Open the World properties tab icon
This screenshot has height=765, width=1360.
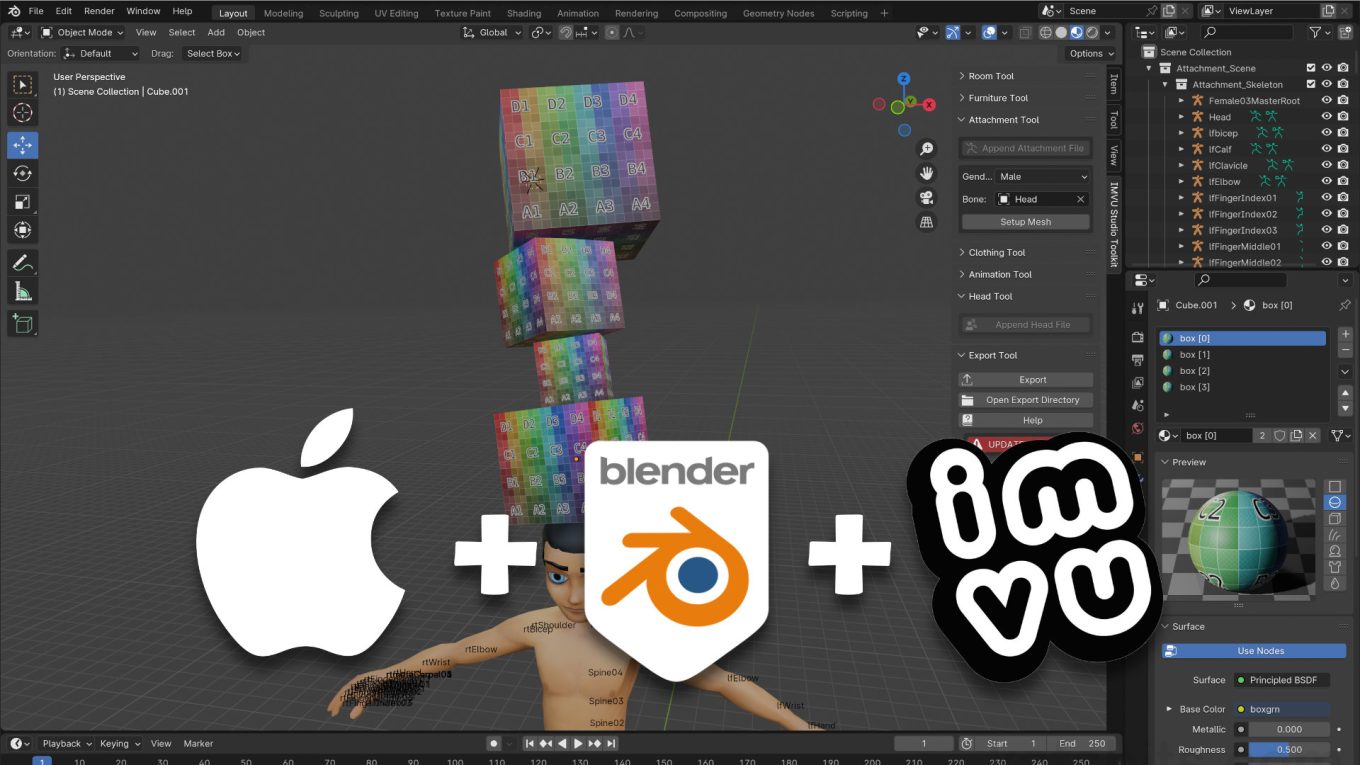1137,429
